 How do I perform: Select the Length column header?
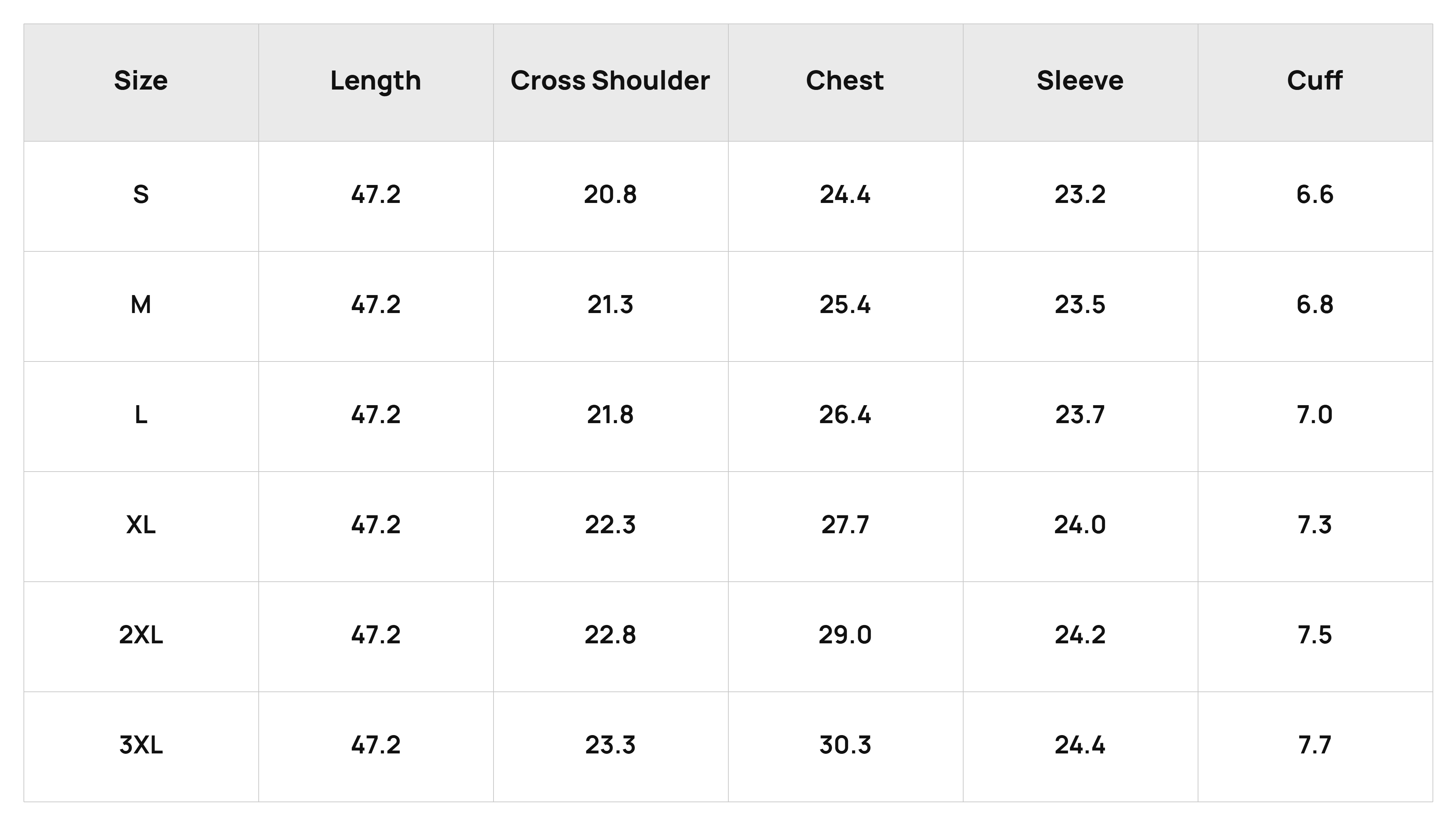(376, 81)
